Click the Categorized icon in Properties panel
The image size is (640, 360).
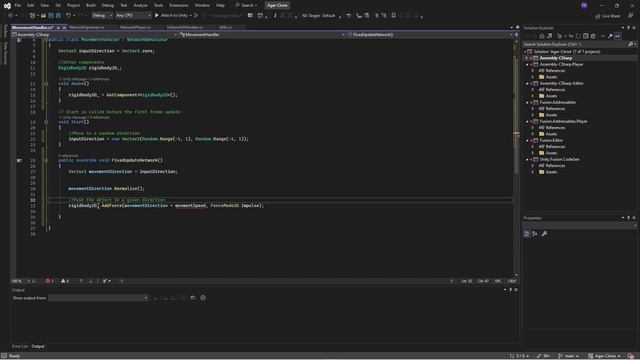click(527, 234)
